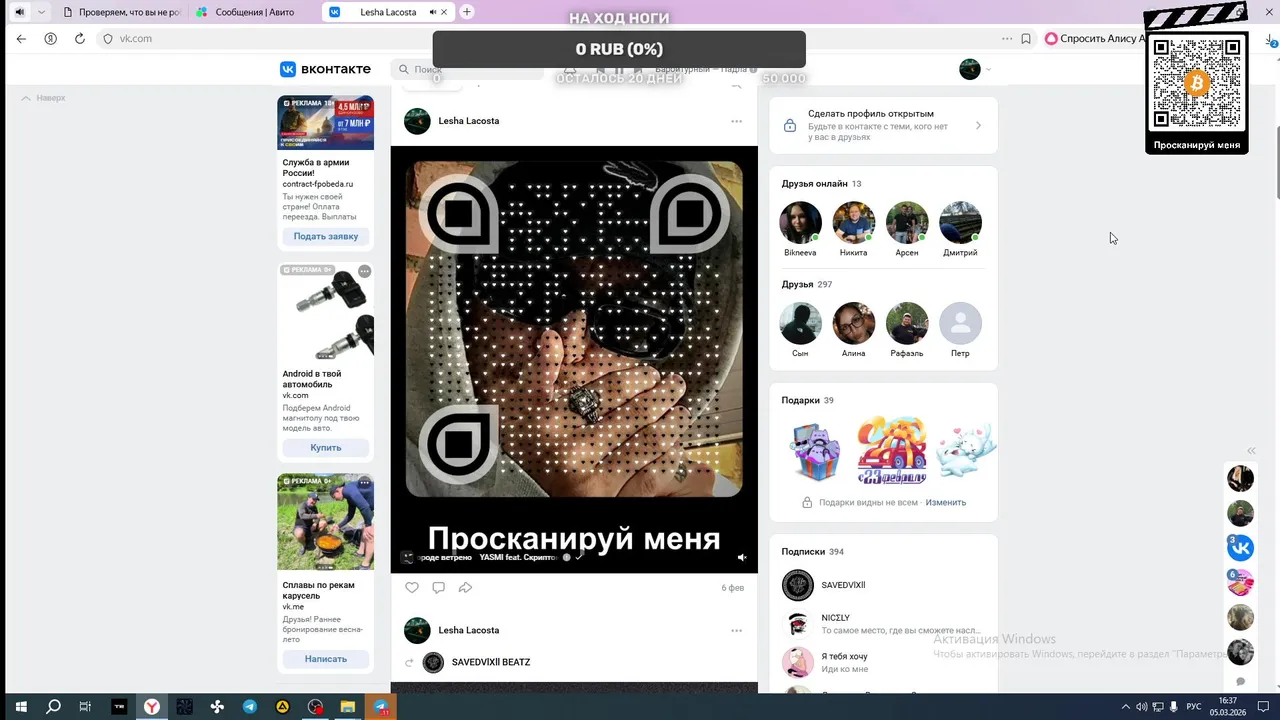The height and width of the screenshot is (720, 1280).
Task: Reload the page with refresh icon
Action: point(80,39)
